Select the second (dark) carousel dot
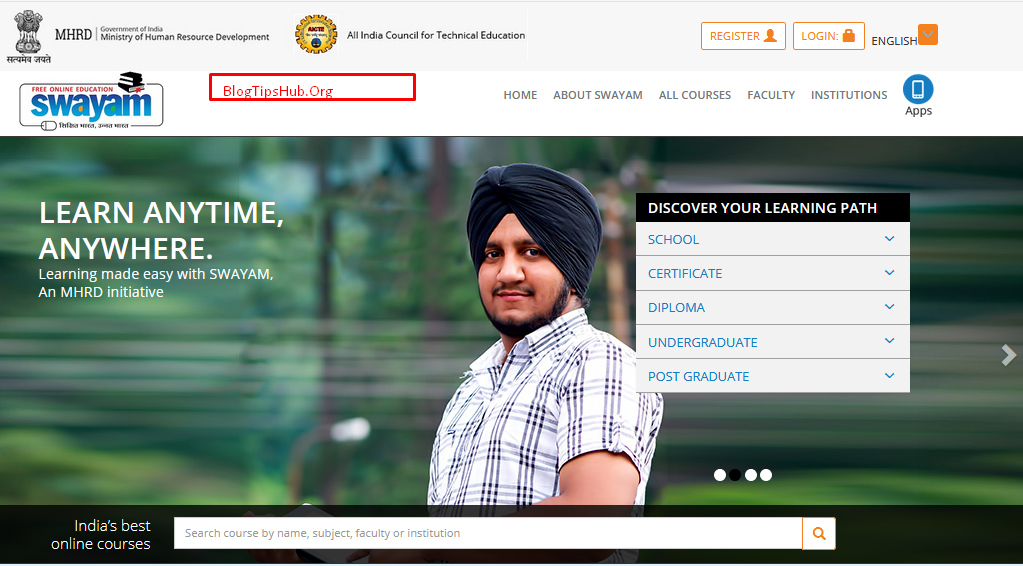 coord(735,475)
